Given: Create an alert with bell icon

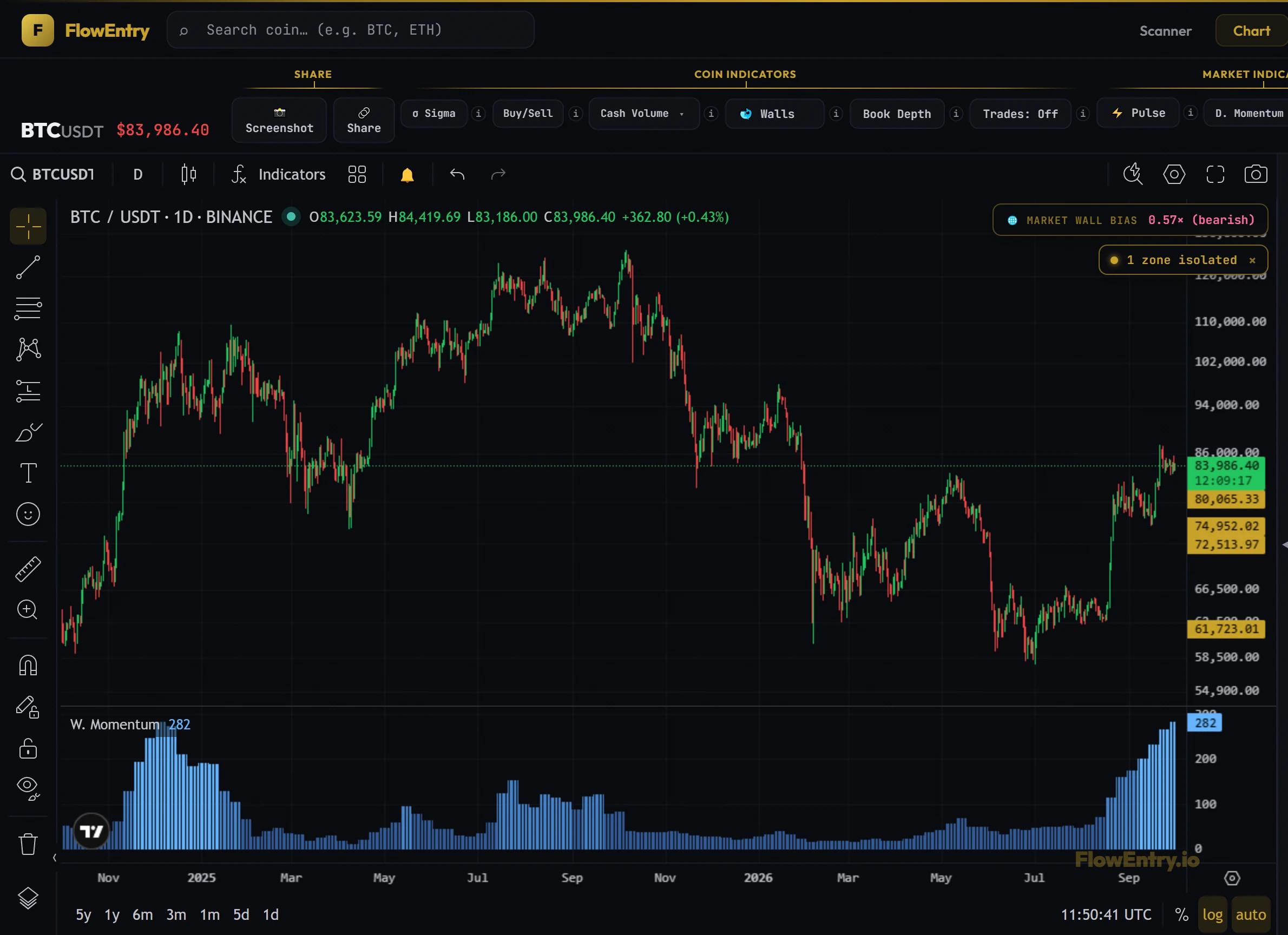Looking at the screenshot, I should coord(407,174).
